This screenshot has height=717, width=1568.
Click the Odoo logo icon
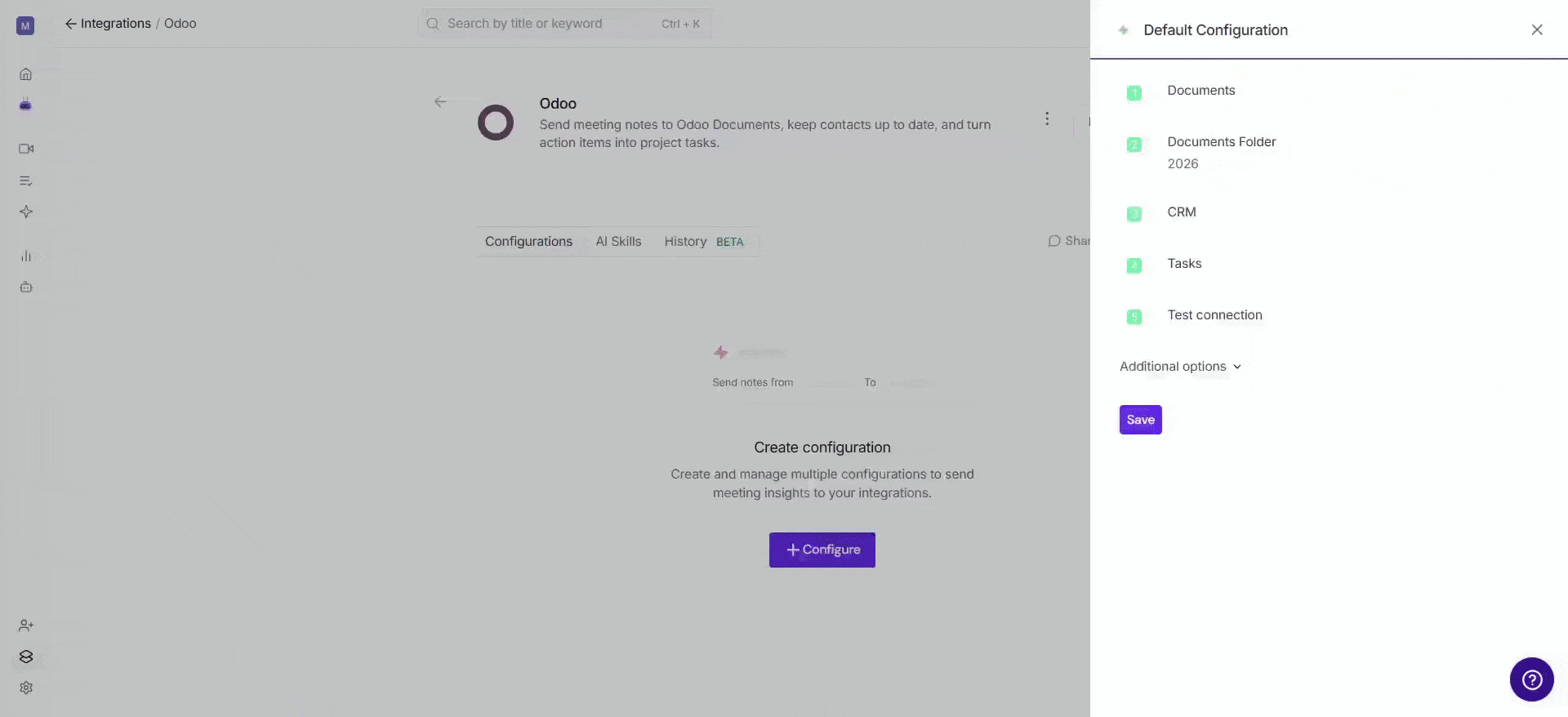pos(496,122)
